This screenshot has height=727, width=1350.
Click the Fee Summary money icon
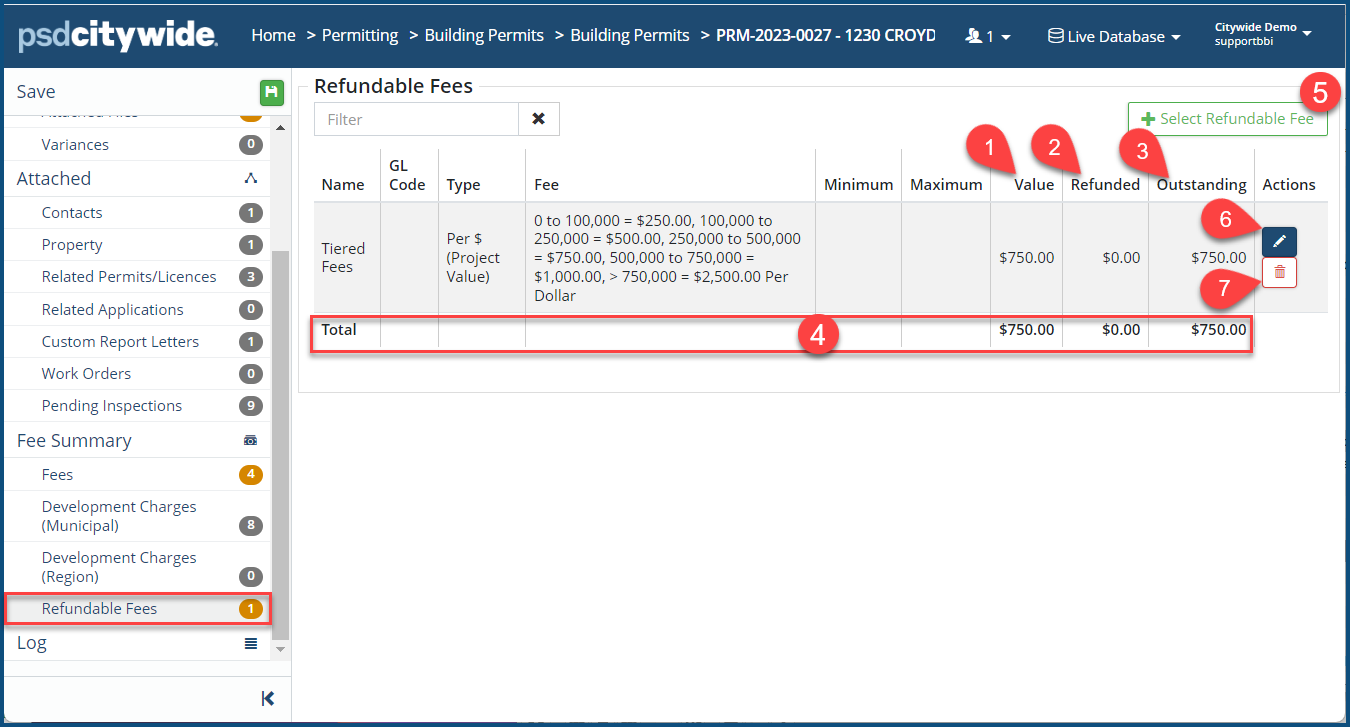tap(251, 441)
